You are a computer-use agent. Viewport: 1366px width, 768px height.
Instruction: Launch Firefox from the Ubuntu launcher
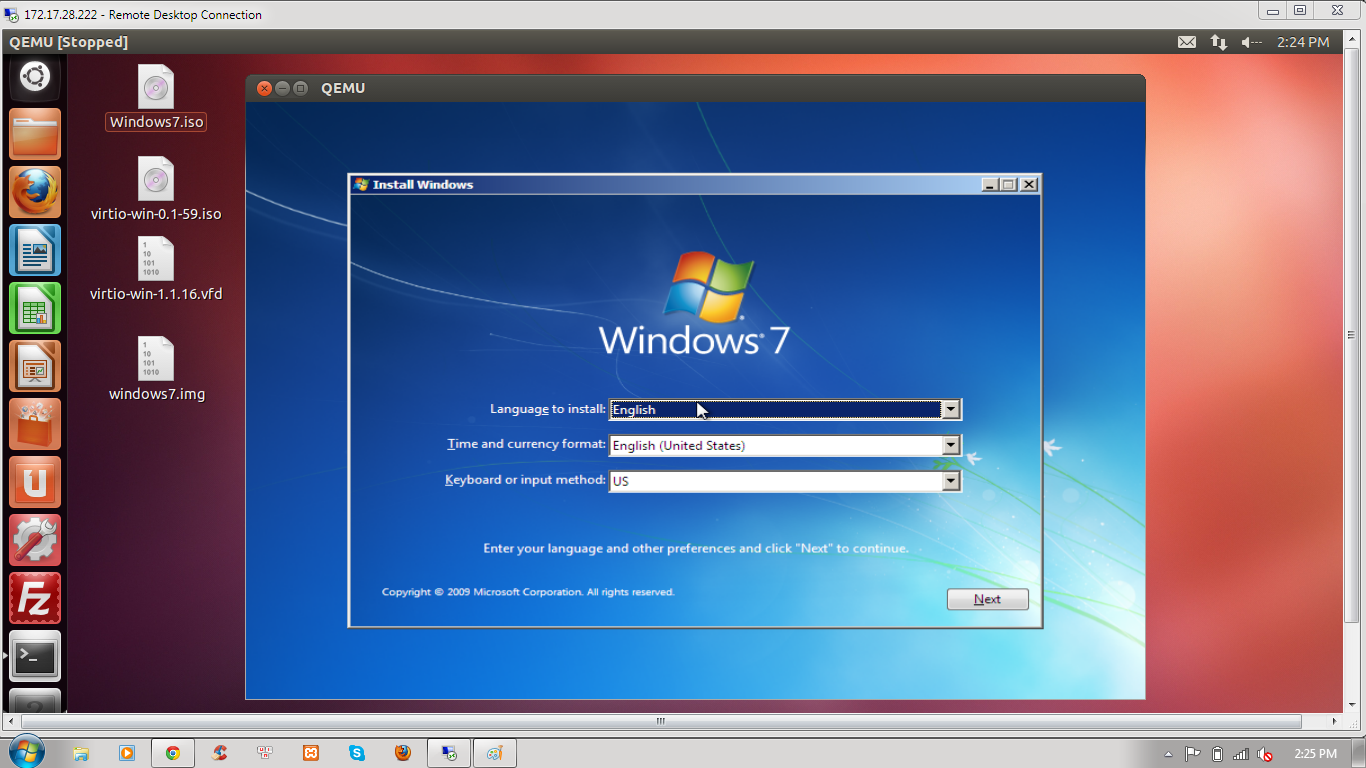35,192
